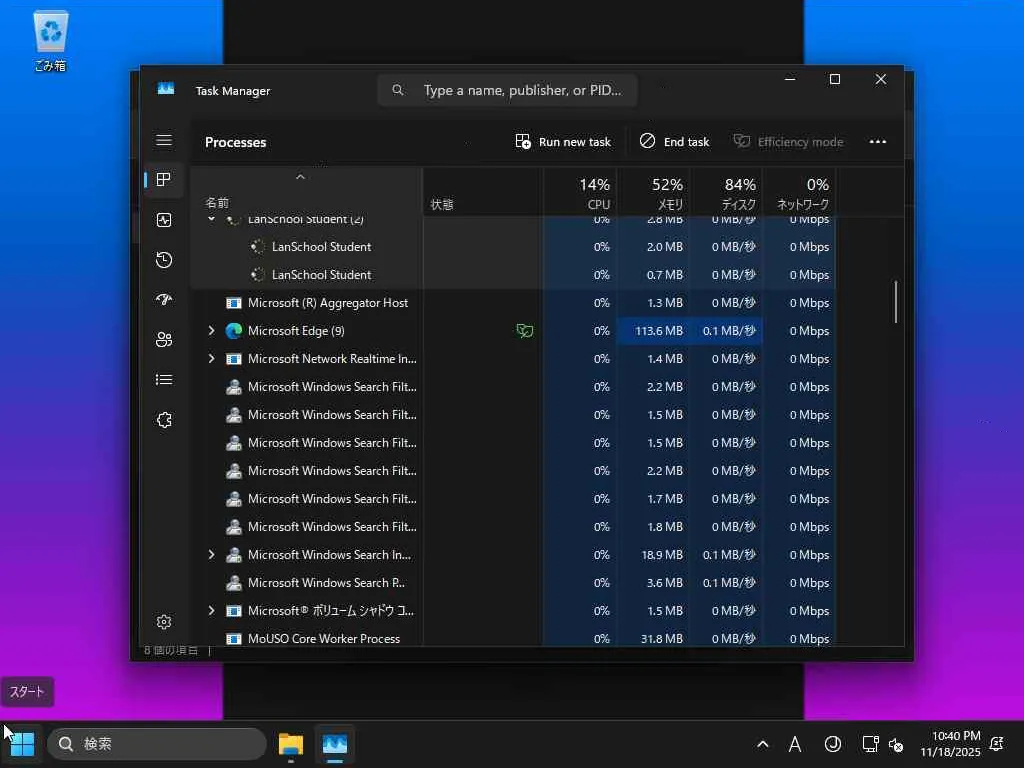Click the sort chevron above 名前 column
Viewport: 1024px width, 768px height.
pos(300,177)
